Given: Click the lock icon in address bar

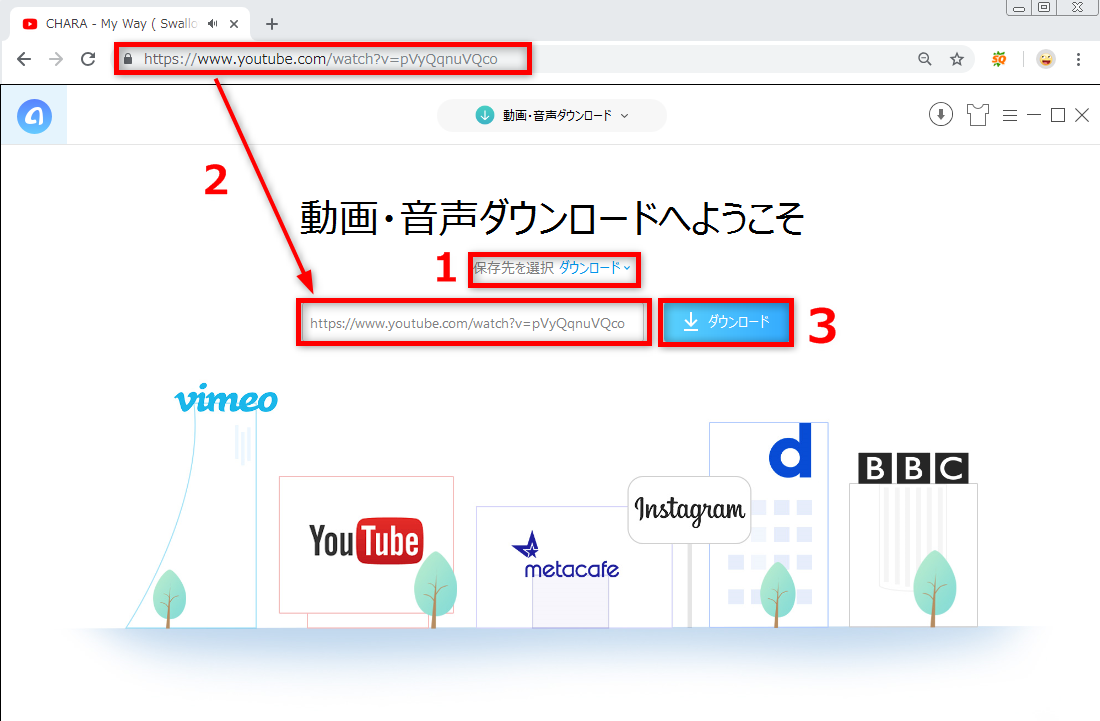Looking at the screenshot, I should tap(128, 59).
